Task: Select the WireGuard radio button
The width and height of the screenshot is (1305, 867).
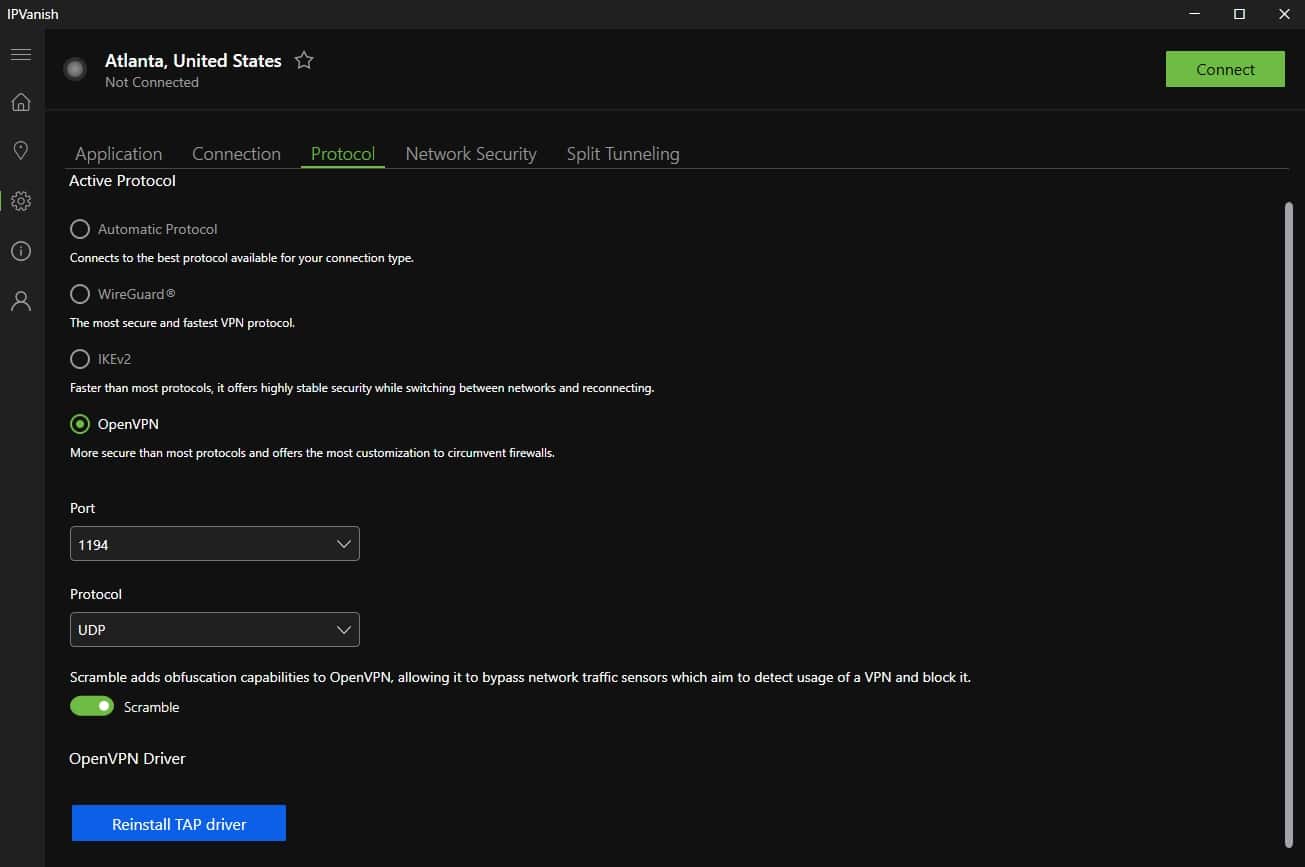Action: click(80, 294)
